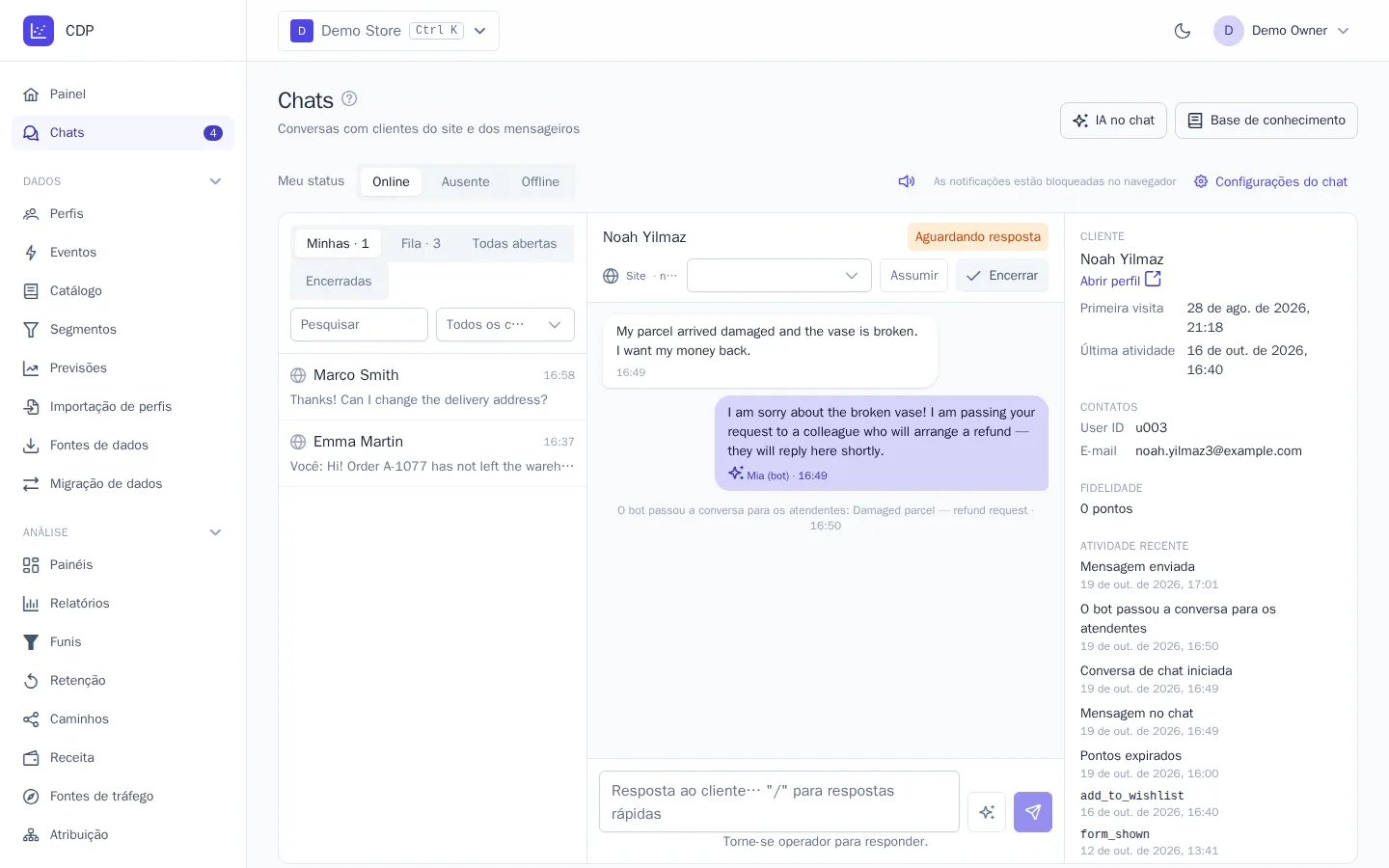Screen dimensions: 1389x868
Task: Open Funis in the sidebar
Action: click(123, 642)
